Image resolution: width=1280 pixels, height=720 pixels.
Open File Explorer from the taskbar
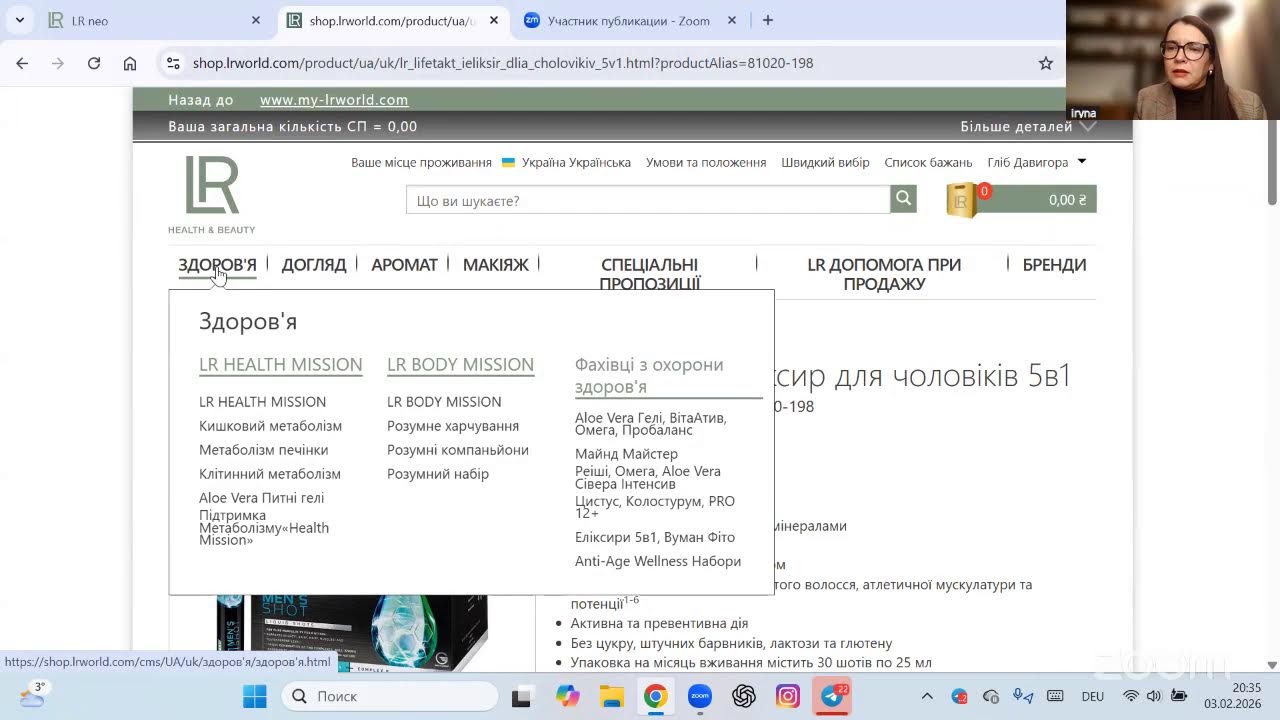tap(611, 696)
